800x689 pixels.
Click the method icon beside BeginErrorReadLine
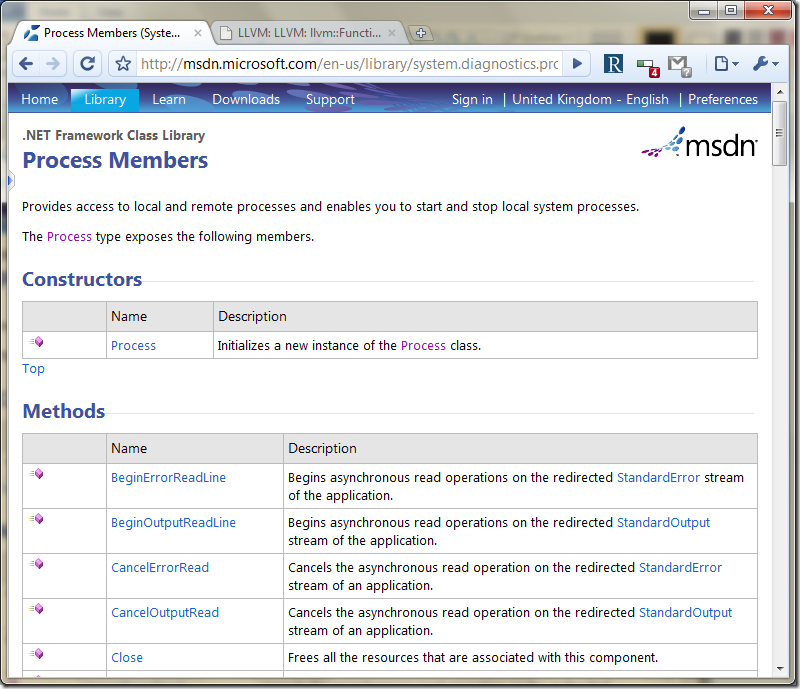pos(36,474)
